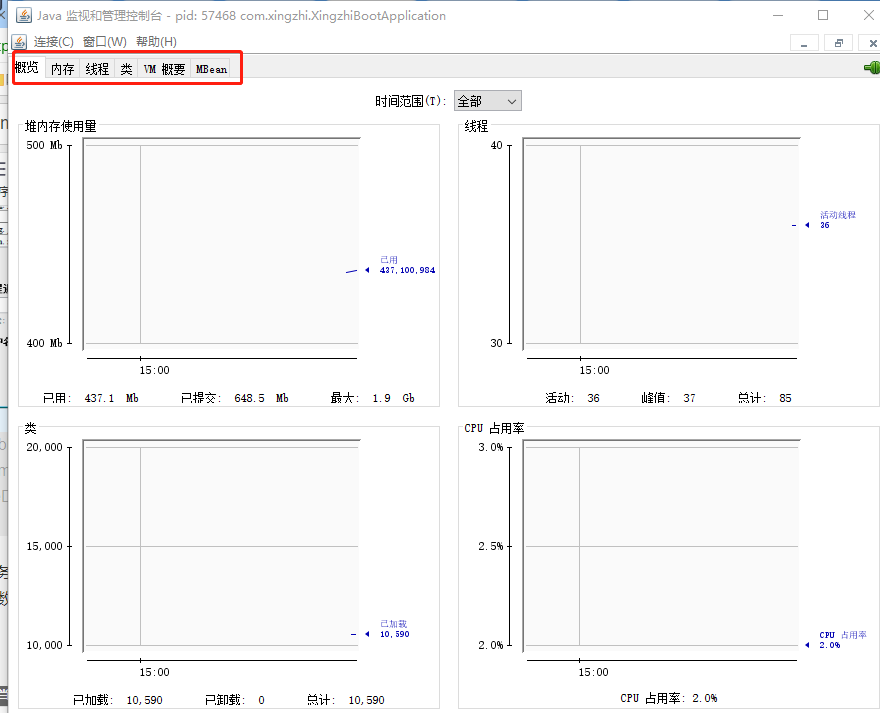The height and width of the screenshot is (713, 880).
Task: Expand the 时间范围 dropdown set to 全部
Action: point(488,101)
